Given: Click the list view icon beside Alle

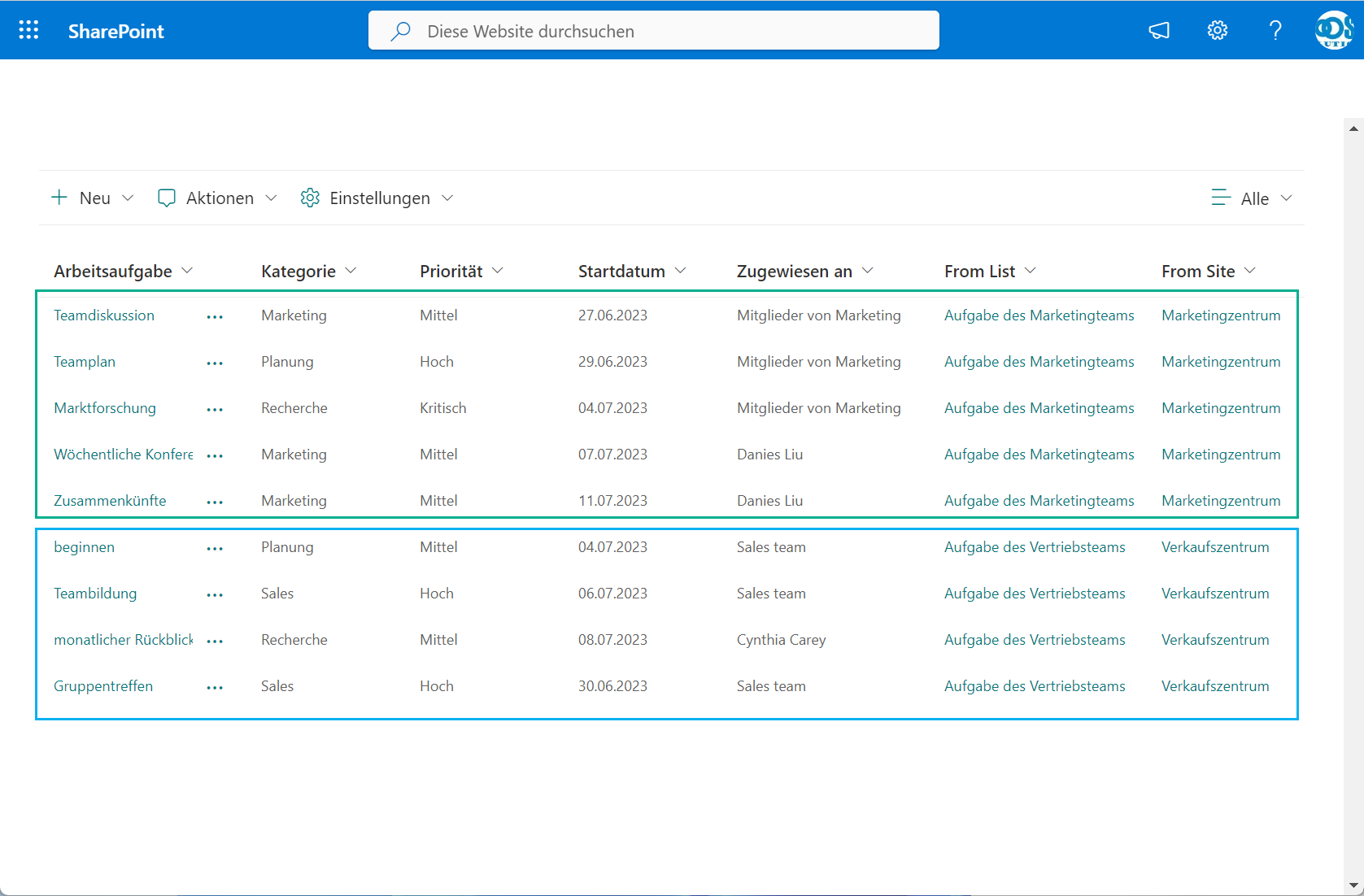Looking at the screenshot, I should [1221, 198].
